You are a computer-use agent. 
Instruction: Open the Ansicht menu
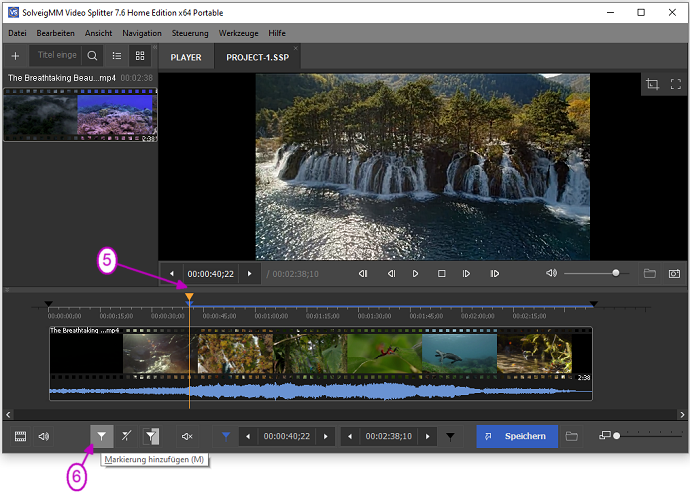pos(99,33)
